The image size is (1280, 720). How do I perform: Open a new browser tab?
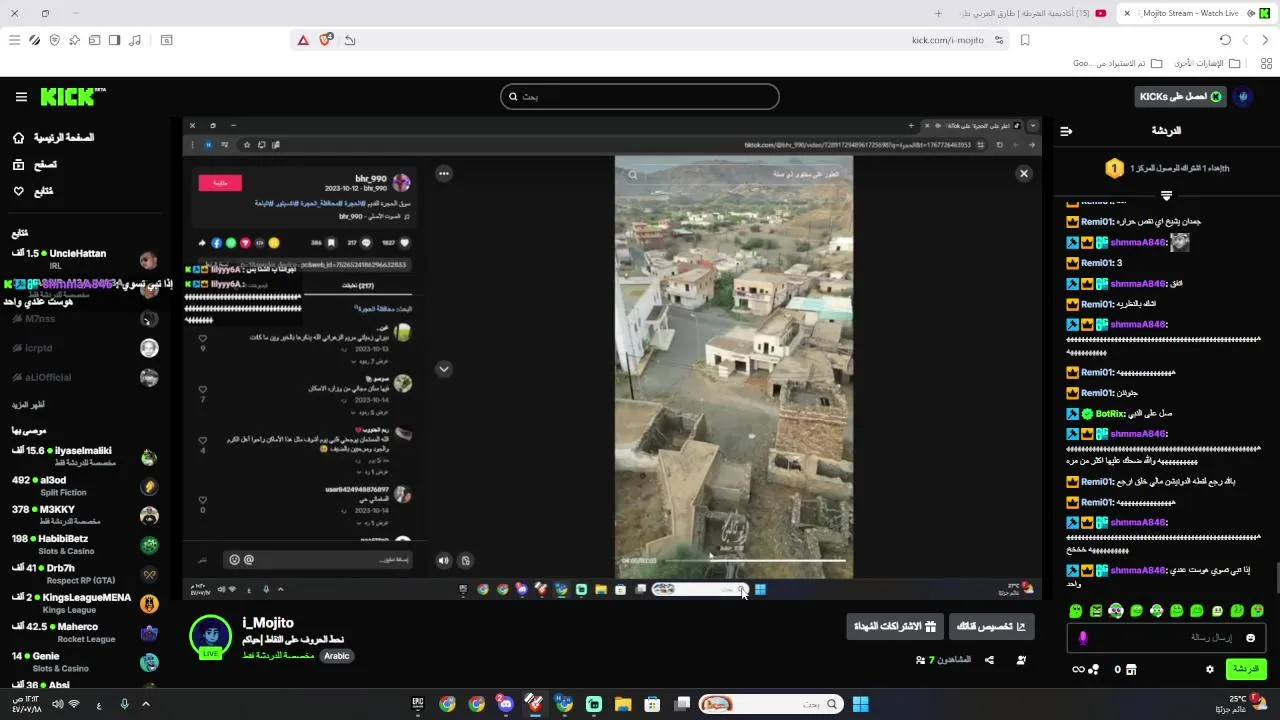point(938,13)
